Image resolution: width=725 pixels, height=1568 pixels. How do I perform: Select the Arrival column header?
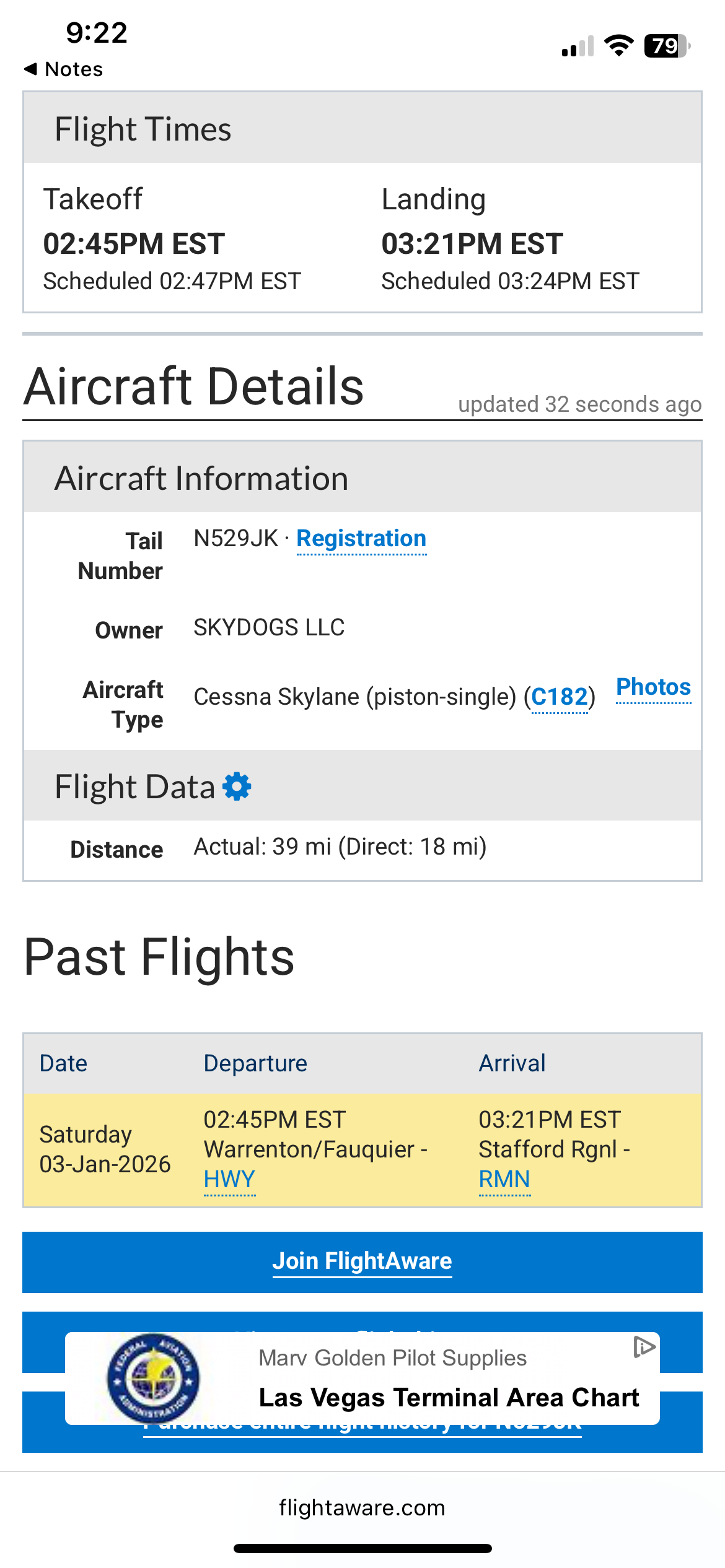(512, 1063)
